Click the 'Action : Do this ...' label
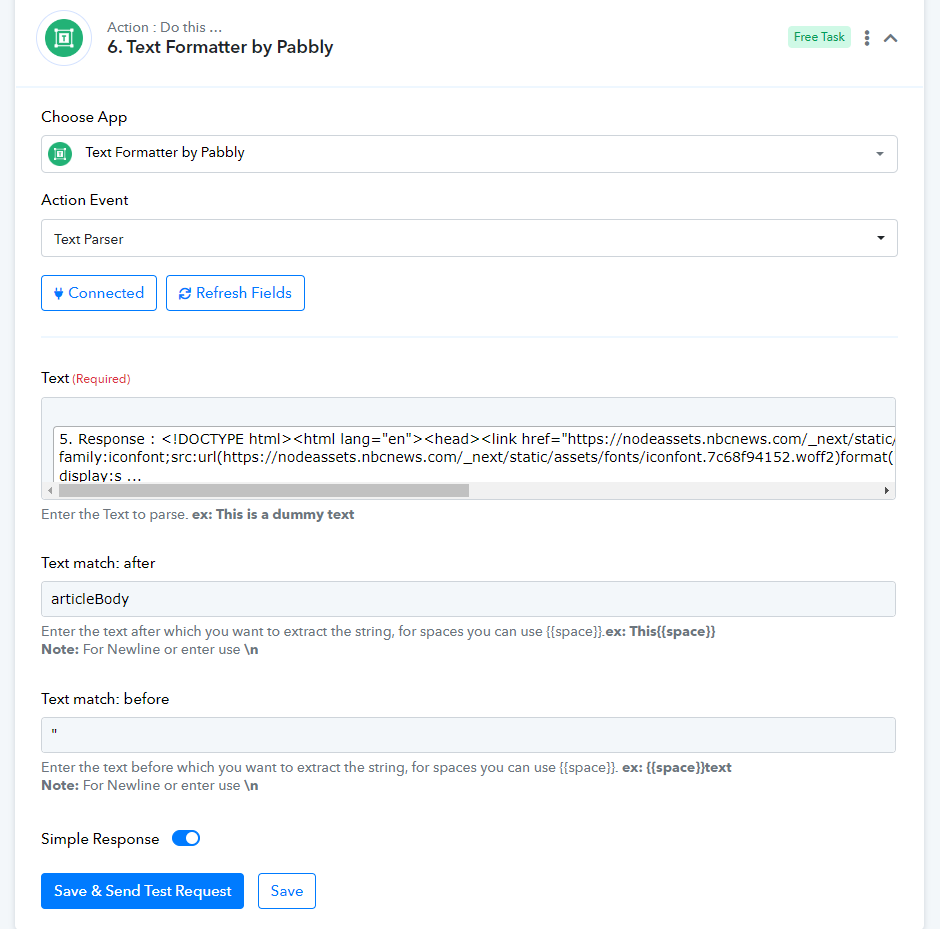Screen dimensions: 940x929 (164, 27)
